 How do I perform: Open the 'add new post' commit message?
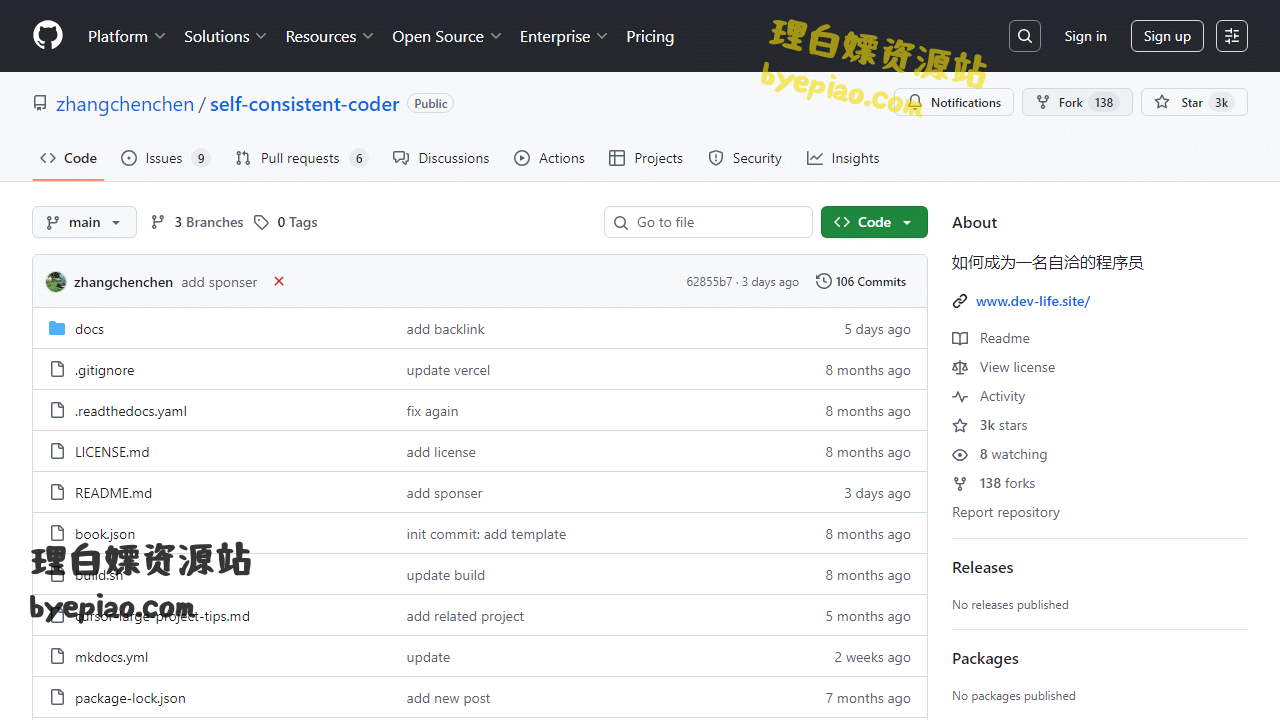click(x=449, y=698)
